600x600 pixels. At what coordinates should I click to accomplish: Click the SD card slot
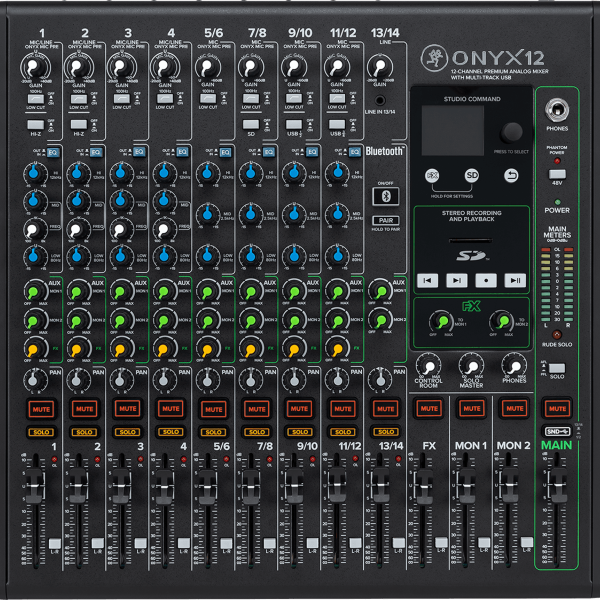click(470, 241)
